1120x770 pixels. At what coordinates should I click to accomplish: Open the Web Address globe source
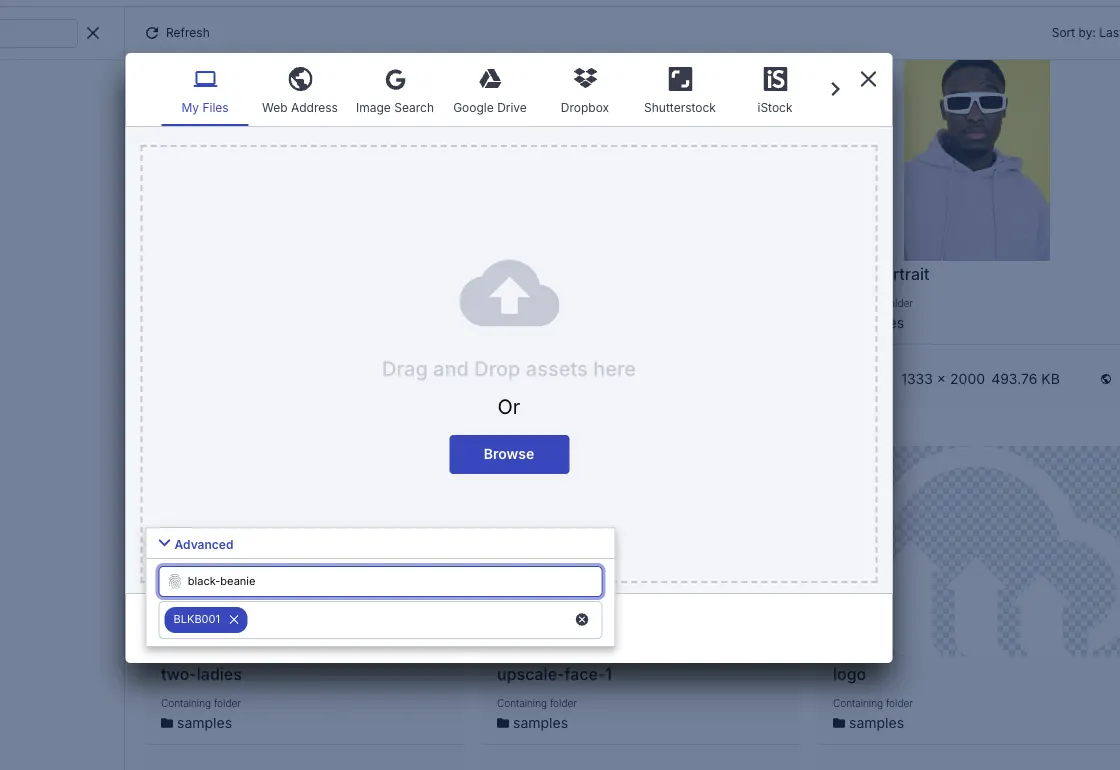click(x=300, y=79)
